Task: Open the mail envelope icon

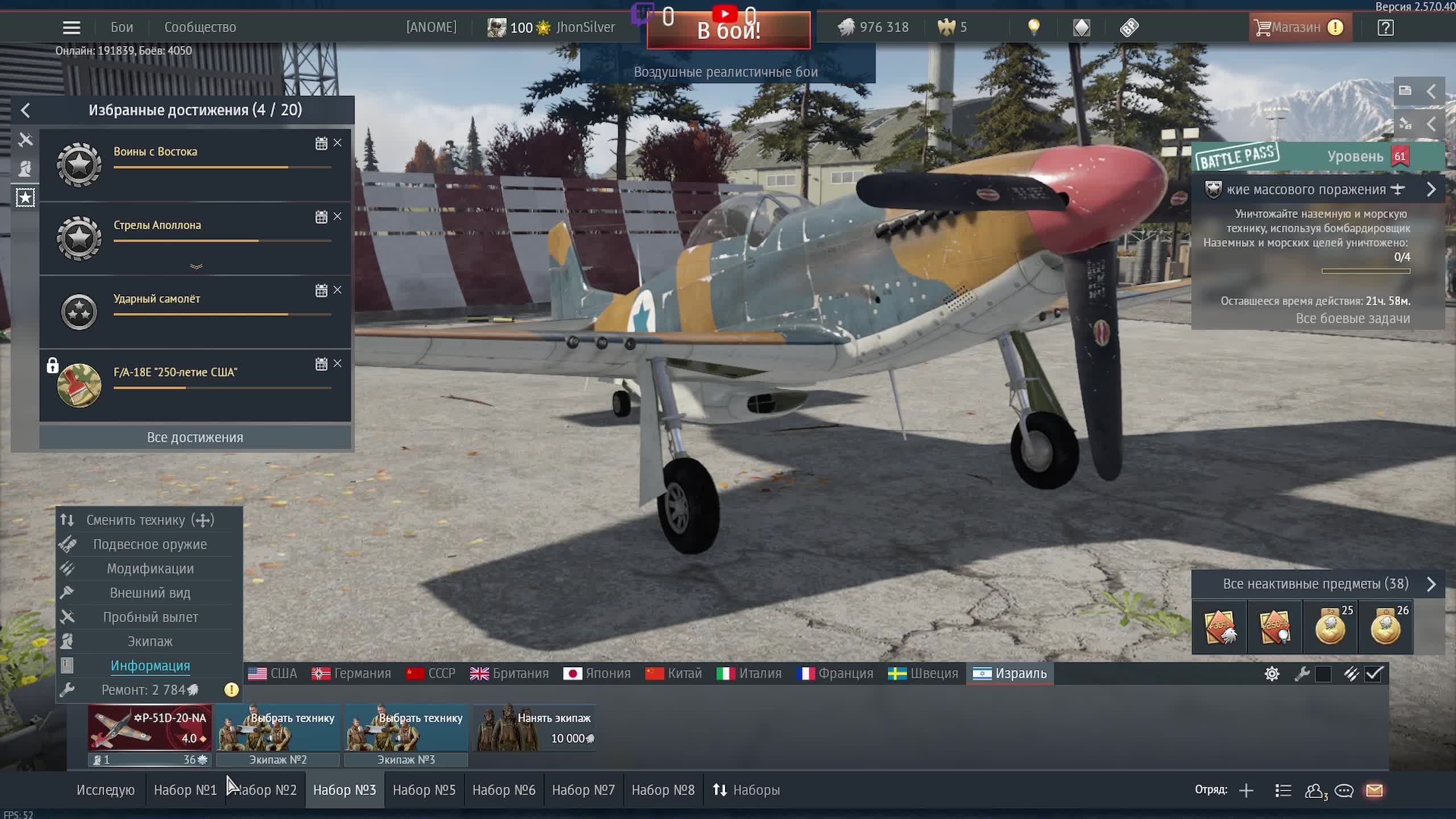Action: (x=1374, y=791)
